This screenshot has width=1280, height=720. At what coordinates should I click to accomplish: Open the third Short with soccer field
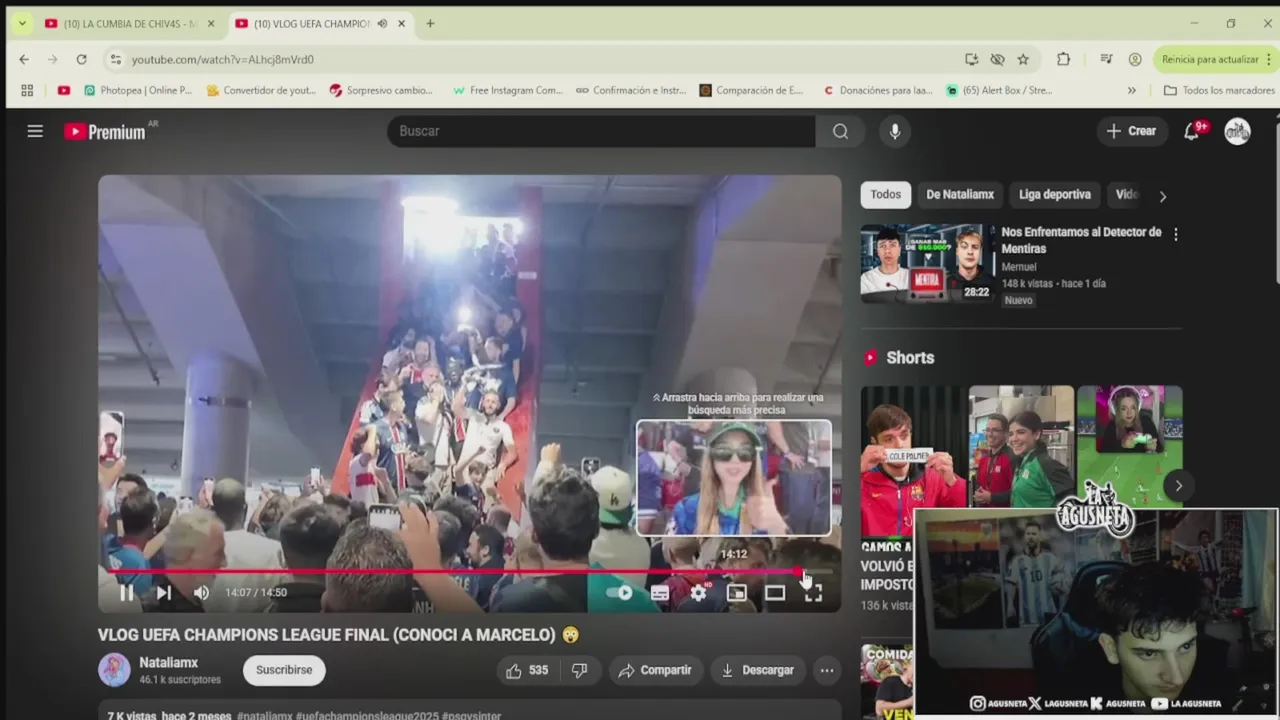point(1129,446)
